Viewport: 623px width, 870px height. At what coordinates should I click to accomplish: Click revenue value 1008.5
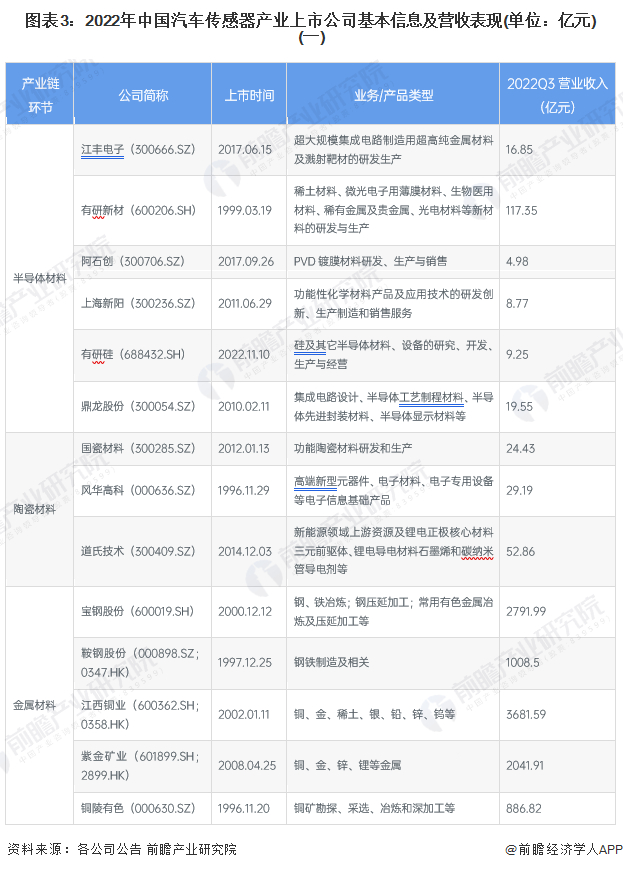coord(523,663)
